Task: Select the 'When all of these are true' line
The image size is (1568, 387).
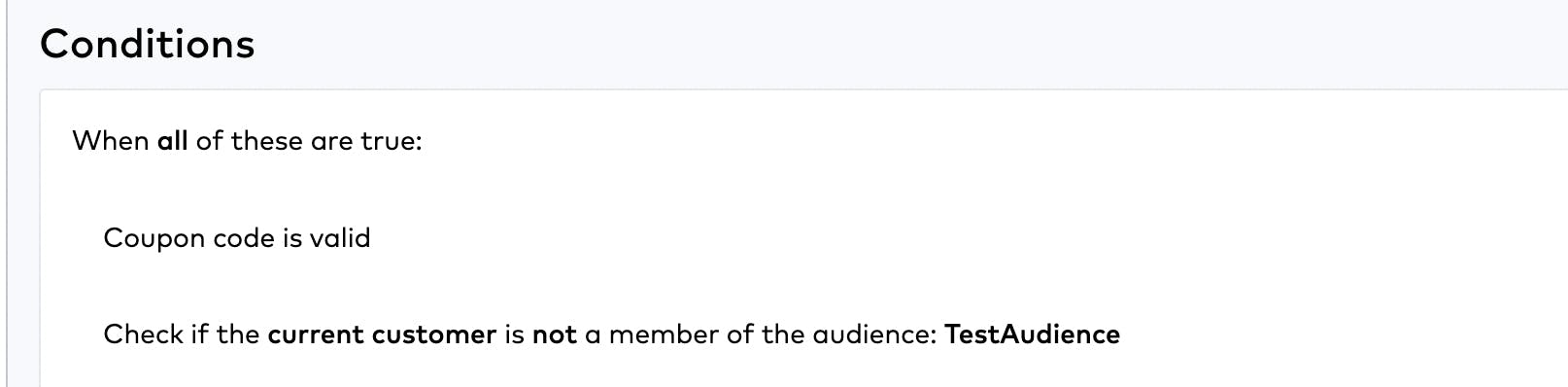Action: point(247,141)
